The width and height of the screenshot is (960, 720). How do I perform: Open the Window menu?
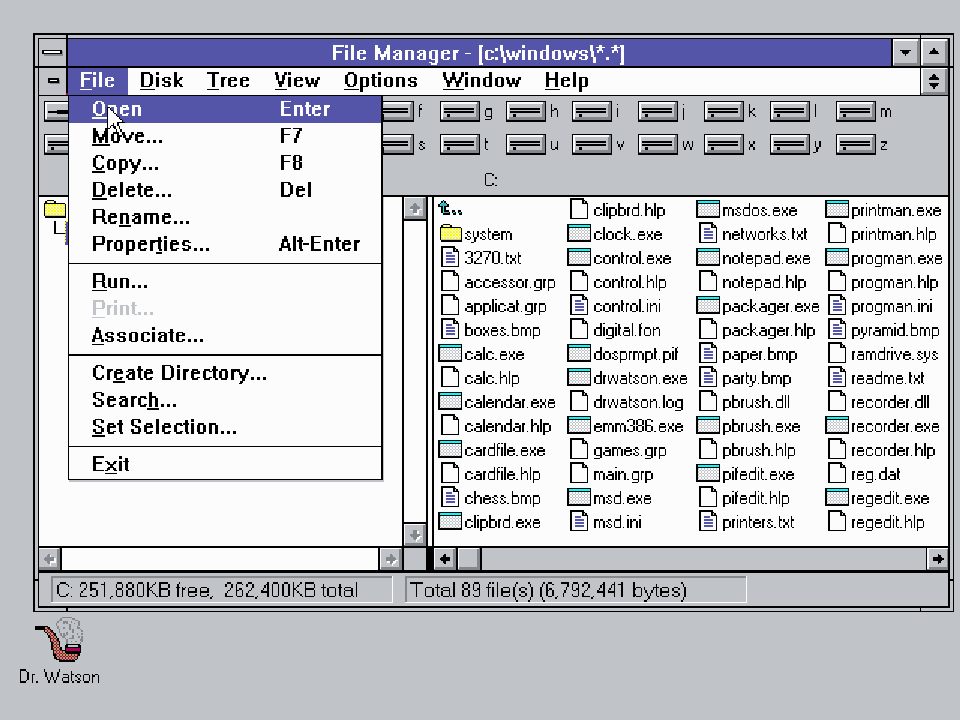[x=481, y=80]
